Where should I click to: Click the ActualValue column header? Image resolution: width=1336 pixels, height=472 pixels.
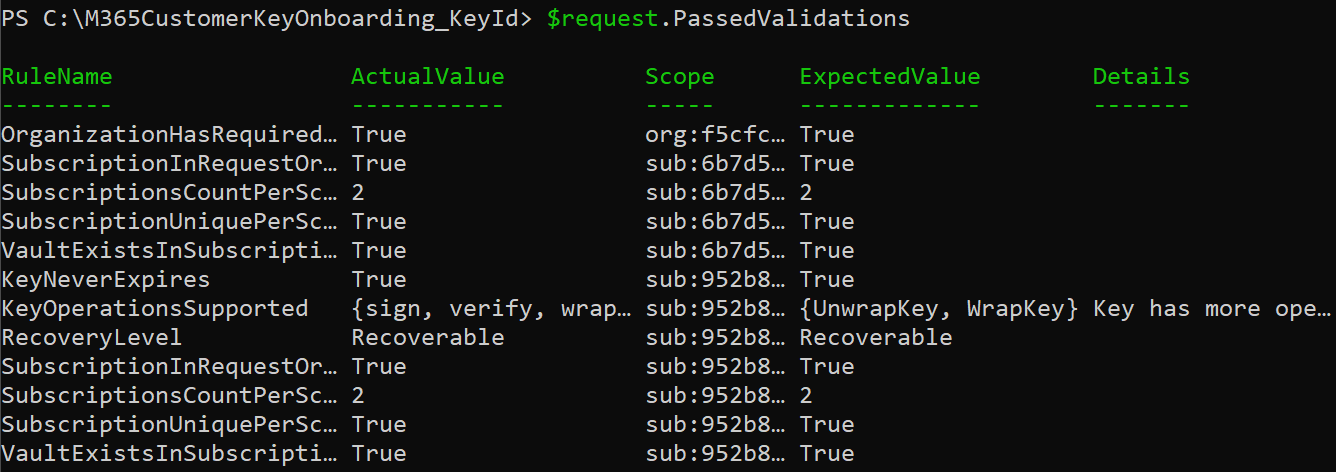[428, 77]
